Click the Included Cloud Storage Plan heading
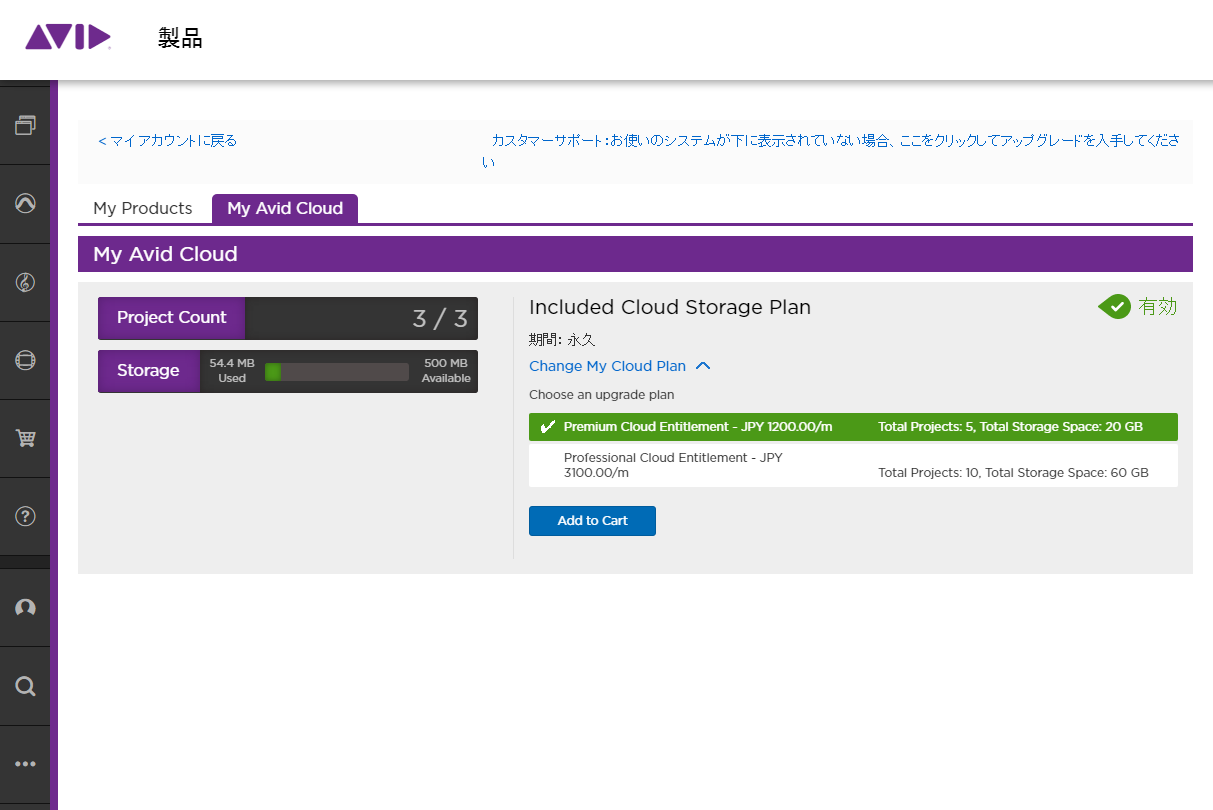 coord(670,307)
